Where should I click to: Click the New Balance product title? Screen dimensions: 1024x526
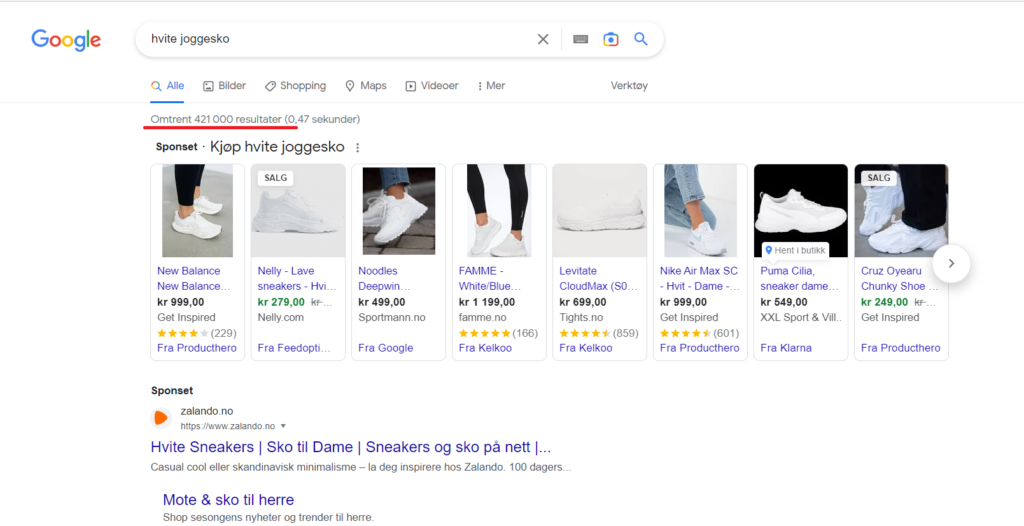(194, 278)
